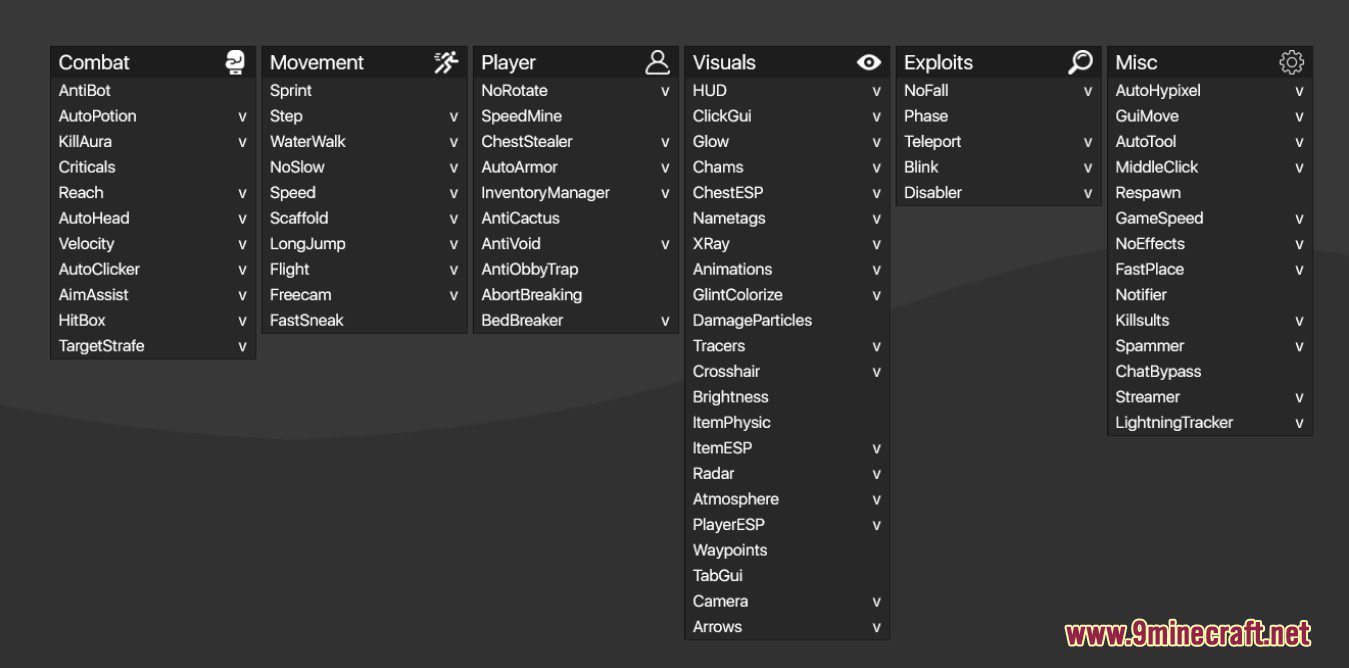Toggle the AntiCactus module
1349x668 pixels.
(575, 218)
